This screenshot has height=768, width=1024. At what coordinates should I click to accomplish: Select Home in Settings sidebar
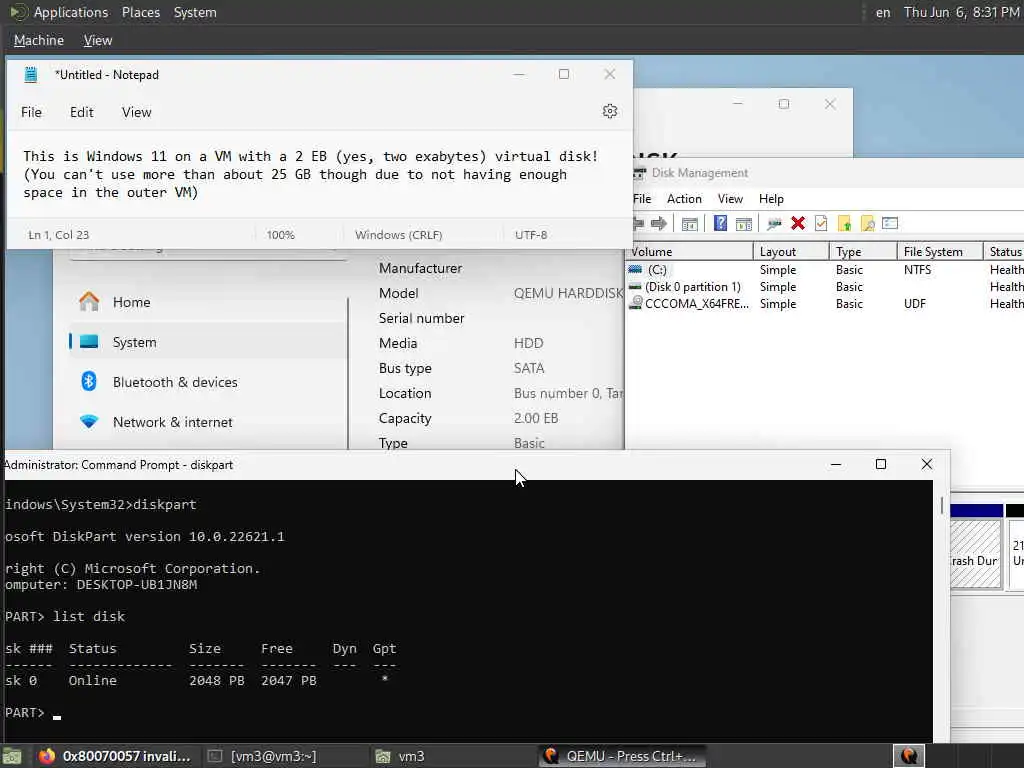point(208,302)
